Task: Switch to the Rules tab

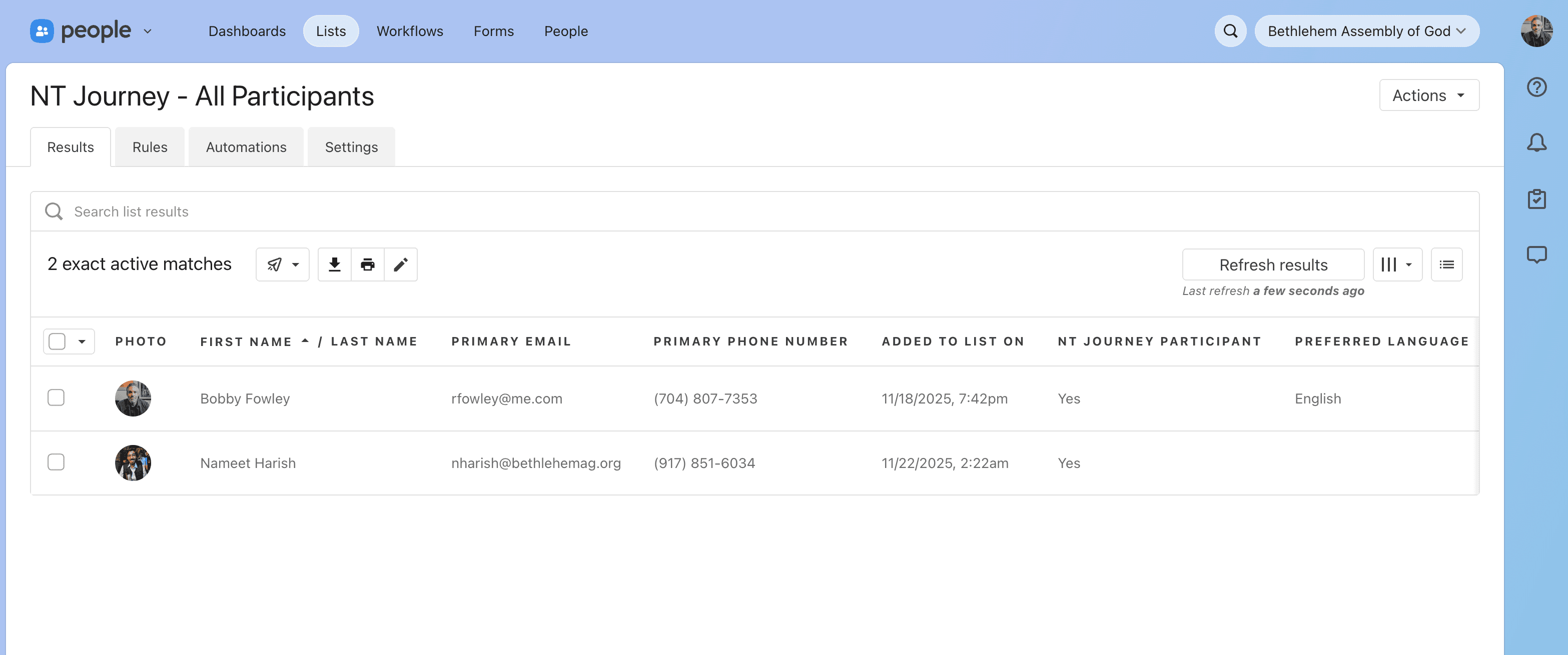Action: click(150, 147)
